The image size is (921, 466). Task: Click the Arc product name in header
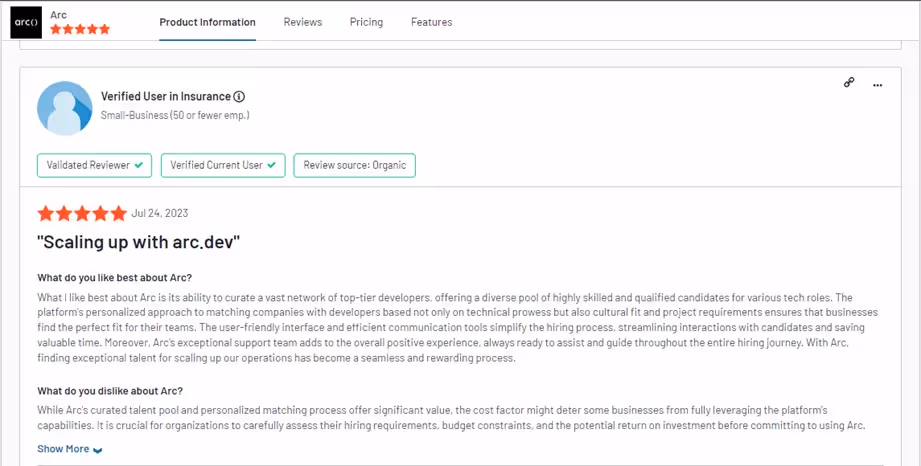point(59,15)
